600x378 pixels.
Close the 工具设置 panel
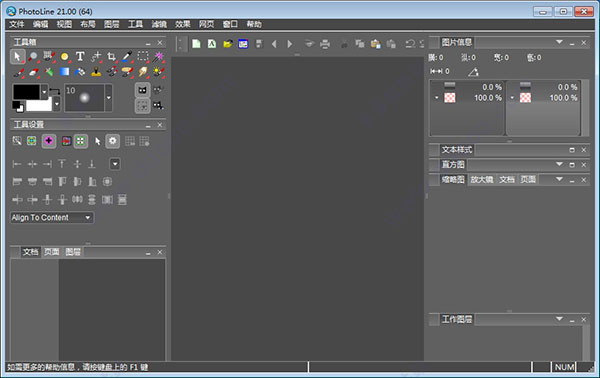160,125
